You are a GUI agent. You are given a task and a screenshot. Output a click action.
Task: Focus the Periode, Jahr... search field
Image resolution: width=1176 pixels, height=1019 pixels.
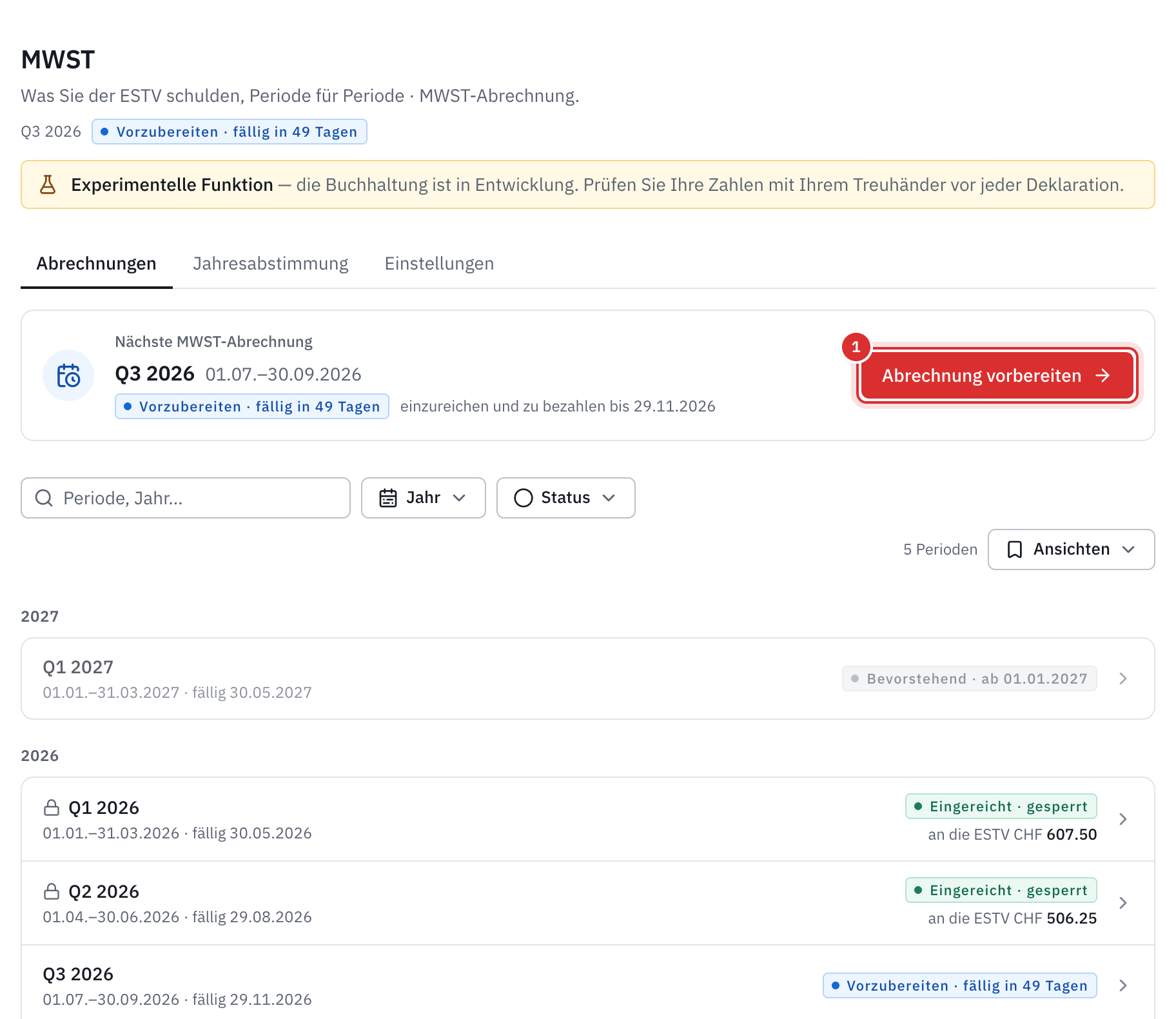pyautogui.click(x=186, y=498)
